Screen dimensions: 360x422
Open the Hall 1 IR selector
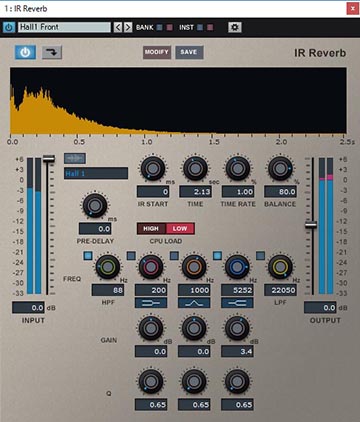[x=96, y=173]
